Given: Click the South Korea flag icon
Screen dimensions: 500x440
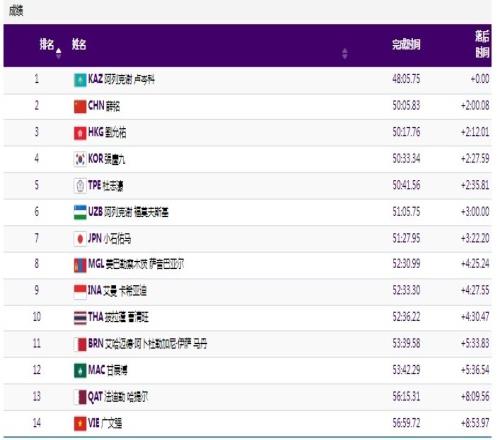Looking at the screenshot, I should pos(80,159).
